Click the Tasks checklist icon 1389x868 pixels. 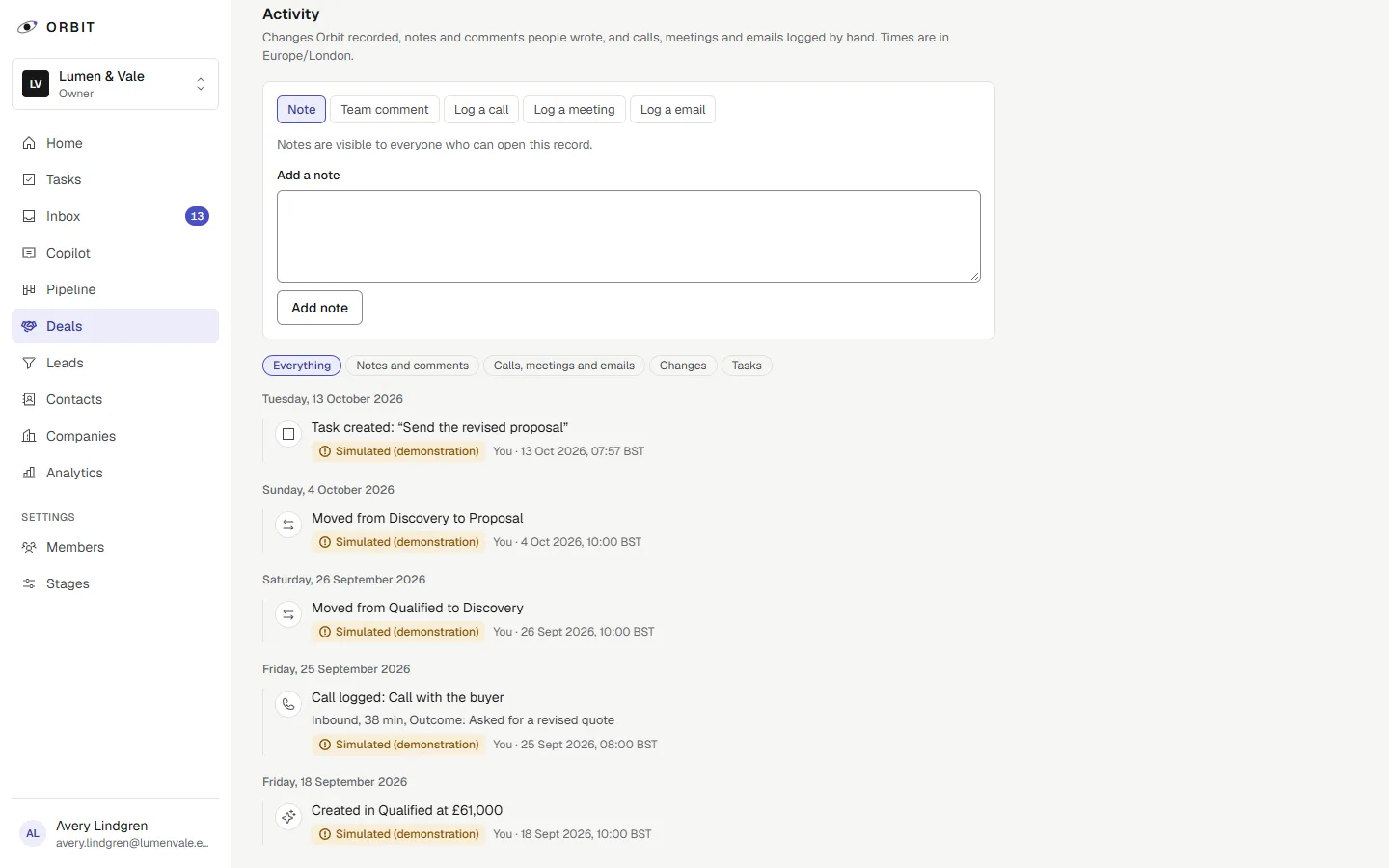(29, 179)
